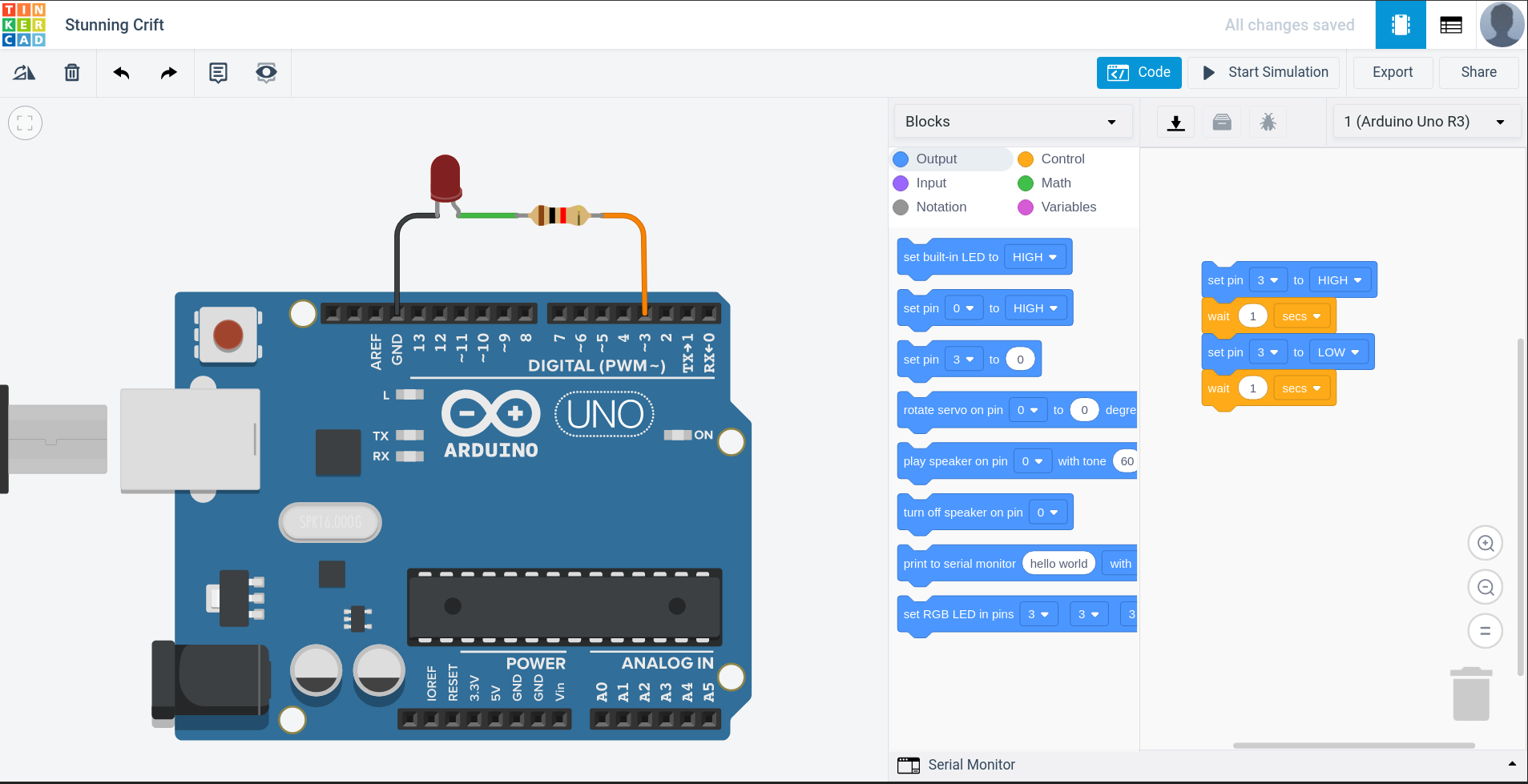Select the resistor component
The image size is (1528, 784).
tap(559, 215)
